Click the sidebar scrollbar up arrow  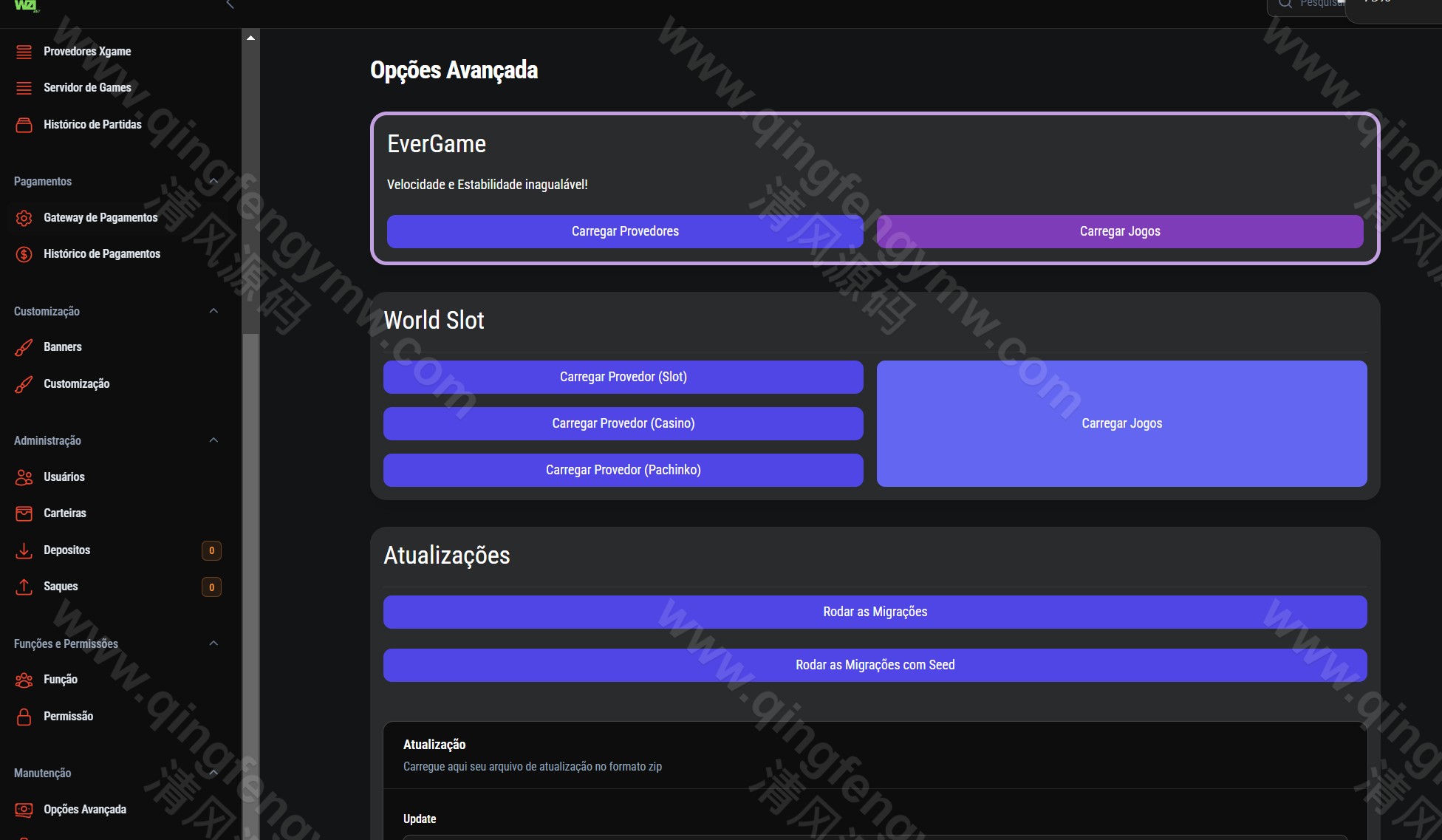point(251,37)
